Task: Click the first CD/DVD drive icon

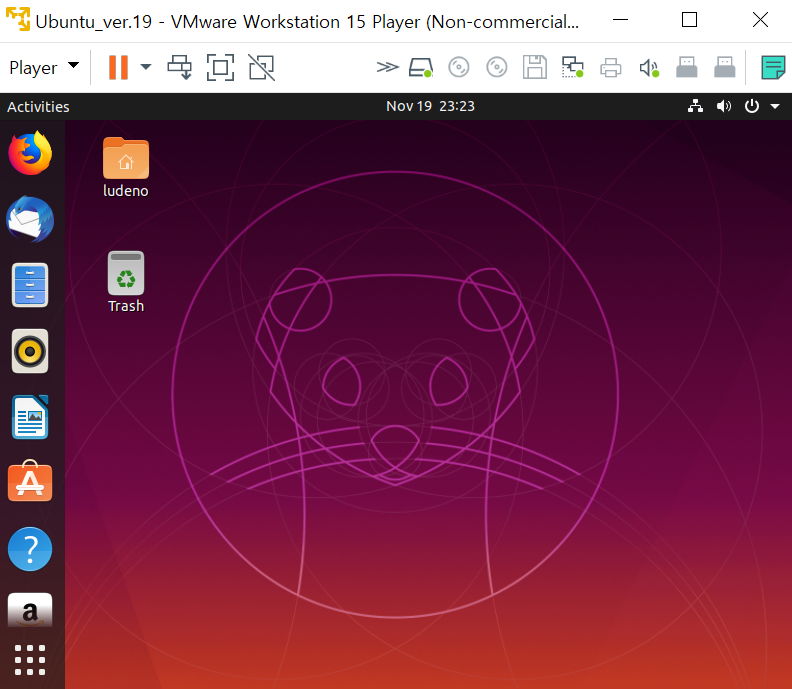Action: click(x=459, y=67)
